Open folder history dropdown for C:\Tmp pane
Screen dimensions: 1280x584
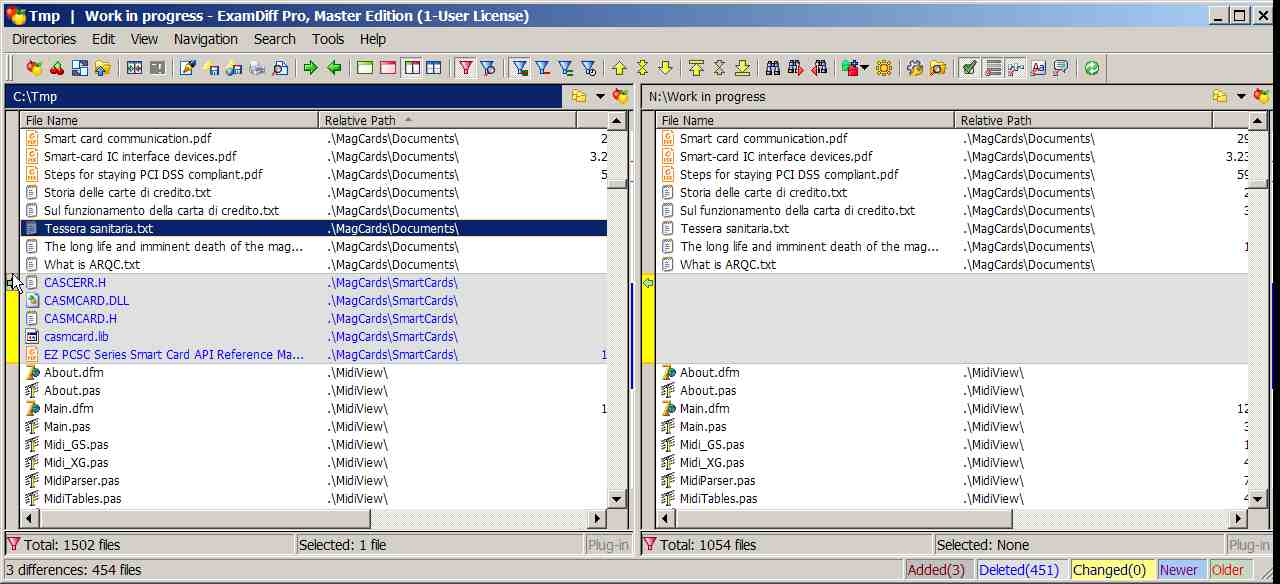(x=600, y=96)
